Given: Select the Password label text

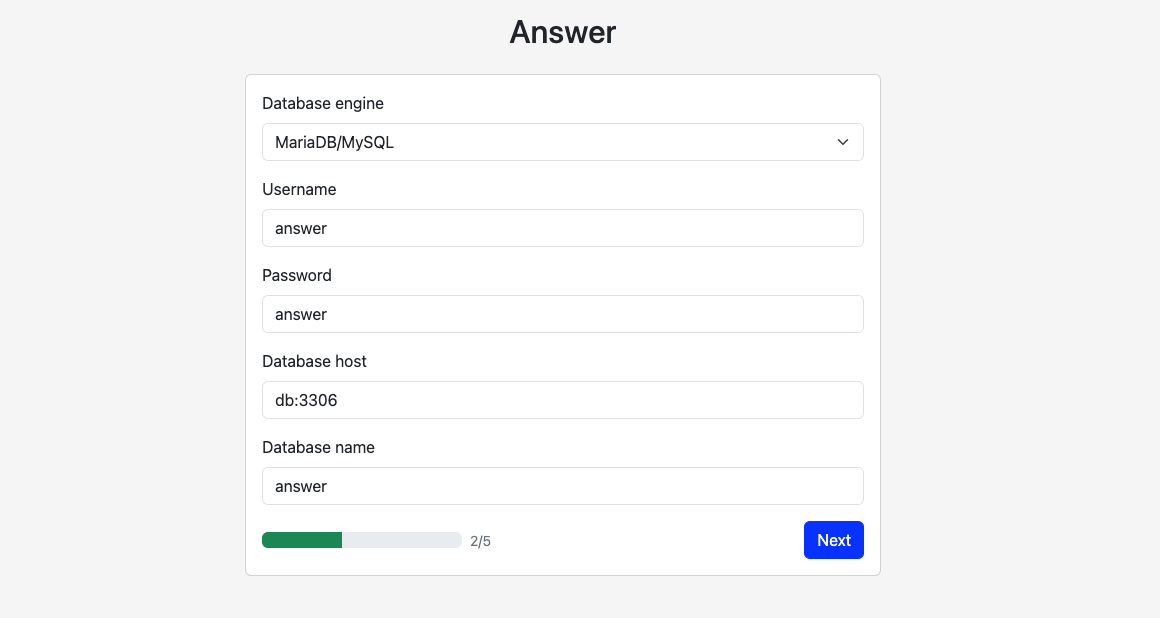Looking at the screenshot, I should (x=296, y=275).
